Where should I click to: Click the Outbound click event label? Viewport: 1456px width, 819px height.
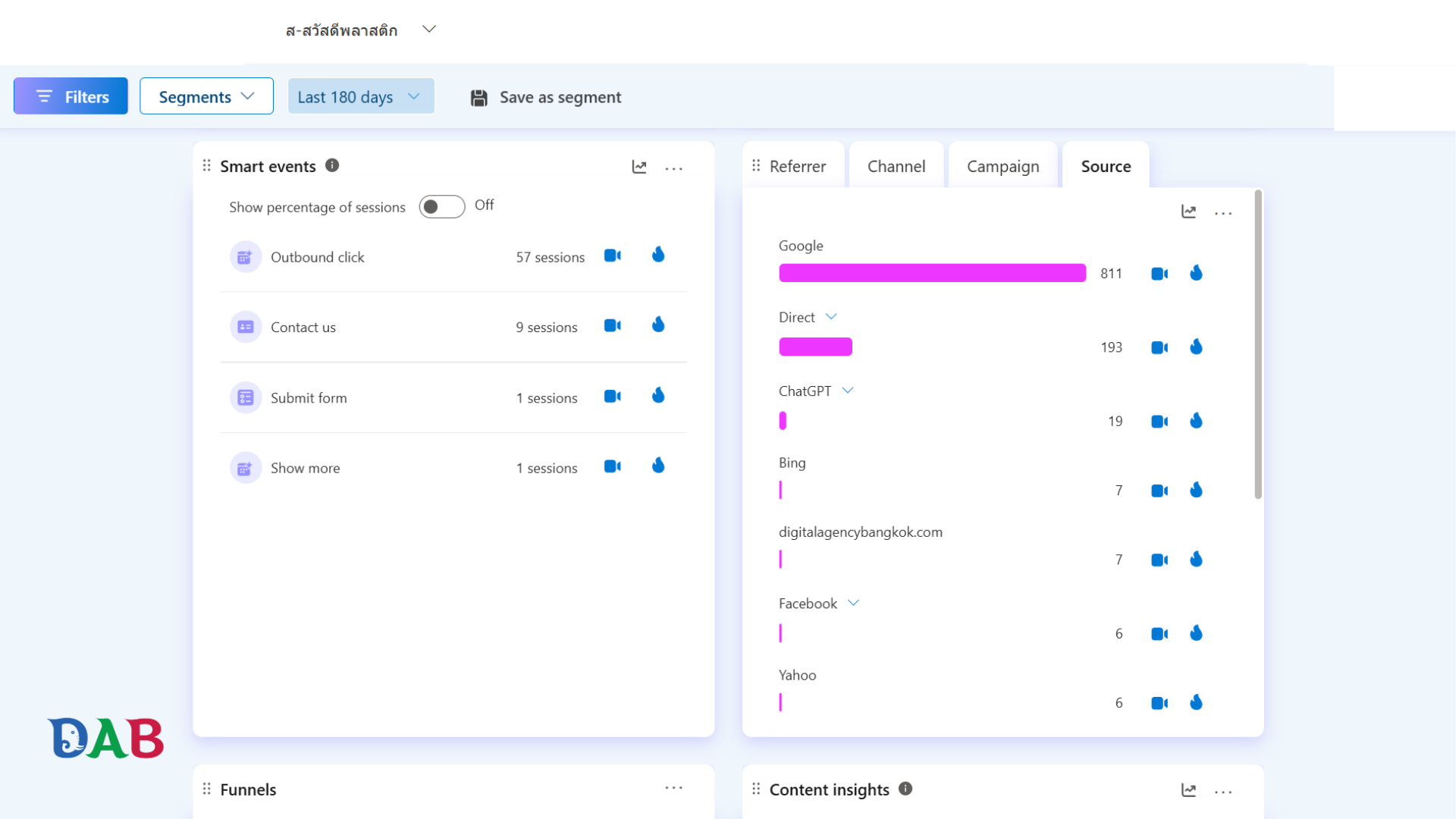point(318,257)
